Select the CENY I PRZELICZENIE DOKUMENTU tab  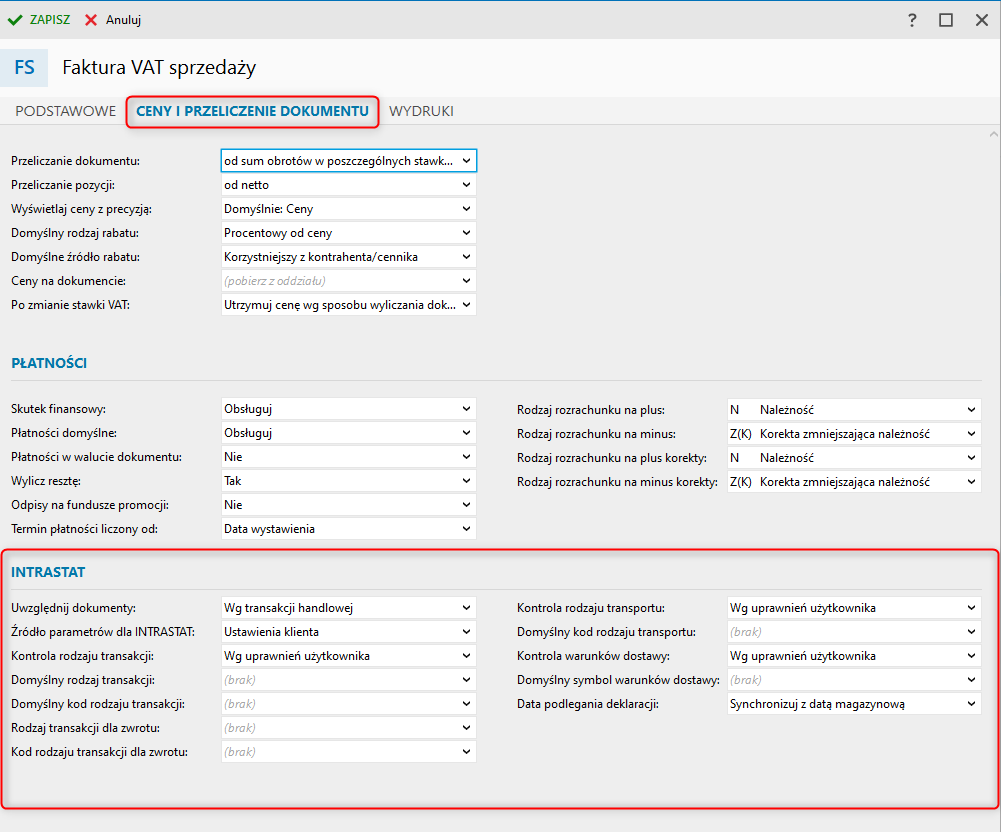tap(252, 111)
